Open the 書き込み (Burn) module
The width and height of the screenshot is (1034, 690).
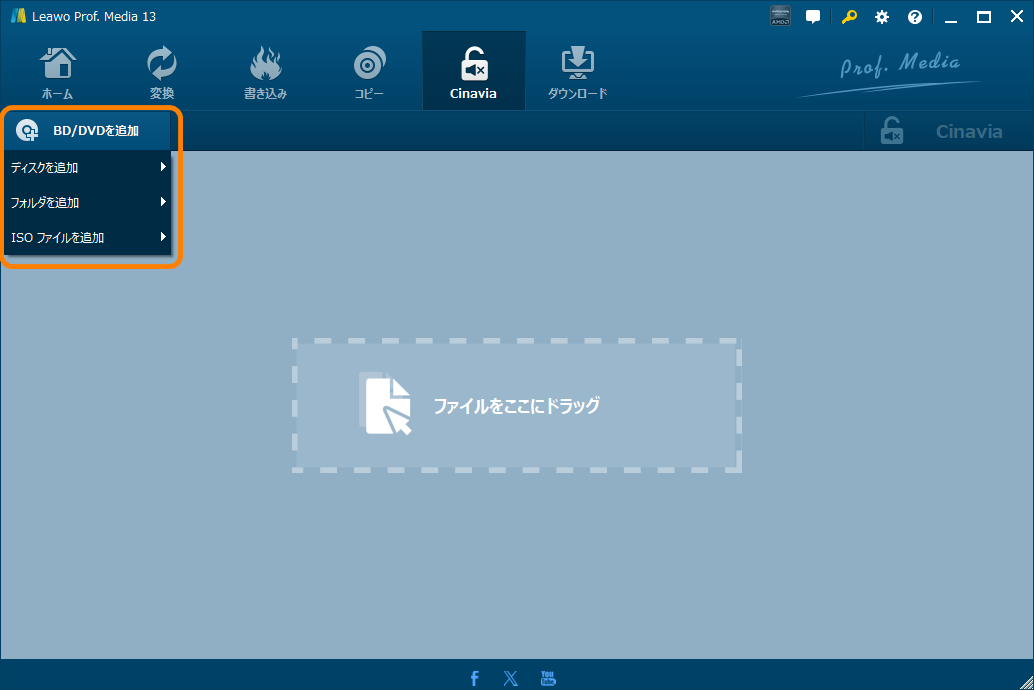coord(265,71)
